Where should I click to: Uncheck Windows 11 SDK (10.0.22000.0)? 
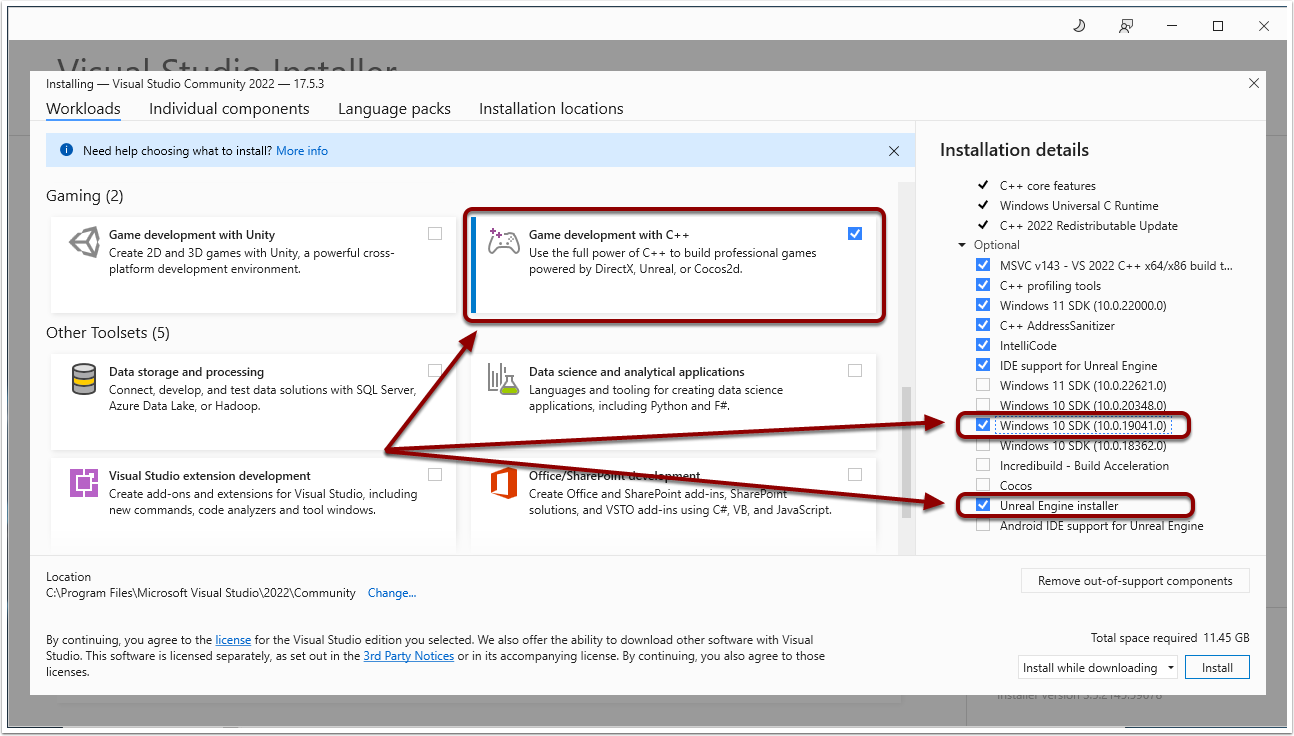[983, 305]
